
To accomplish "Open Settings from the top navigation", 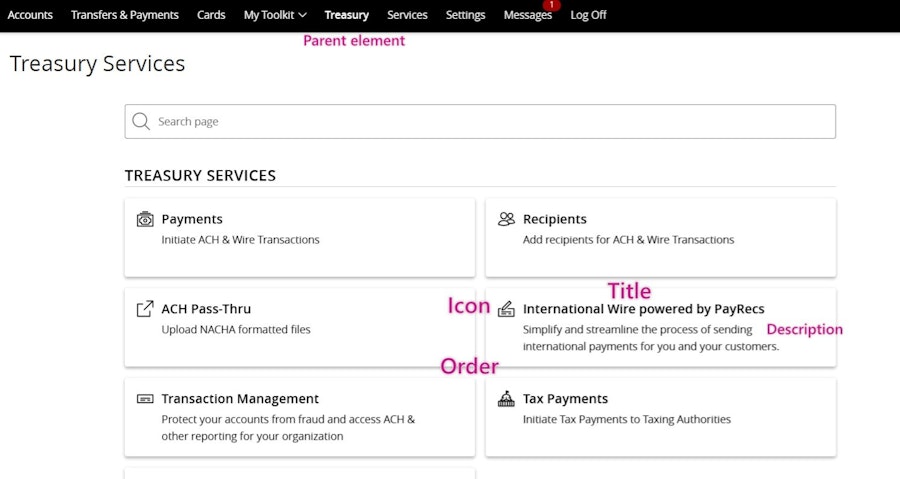I will [465, 15].
